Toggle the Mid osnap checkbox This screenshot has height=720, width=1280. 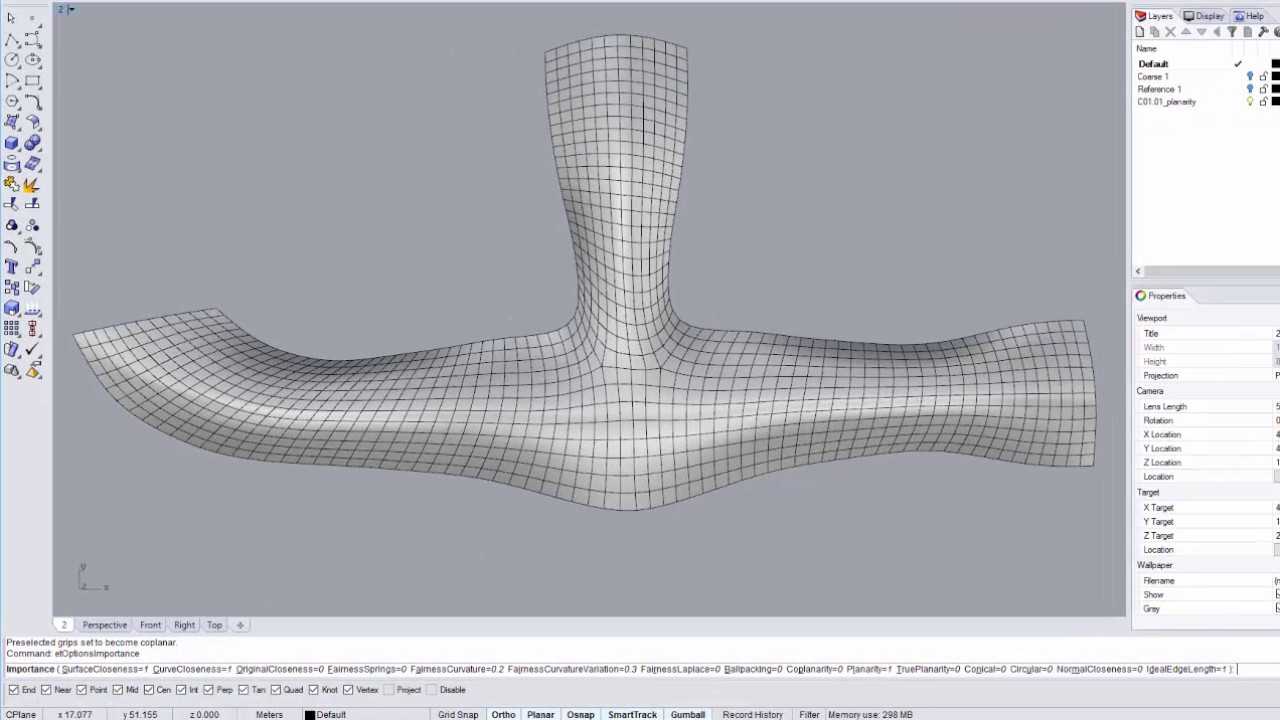pyautogui.click(x=118, y=690)
